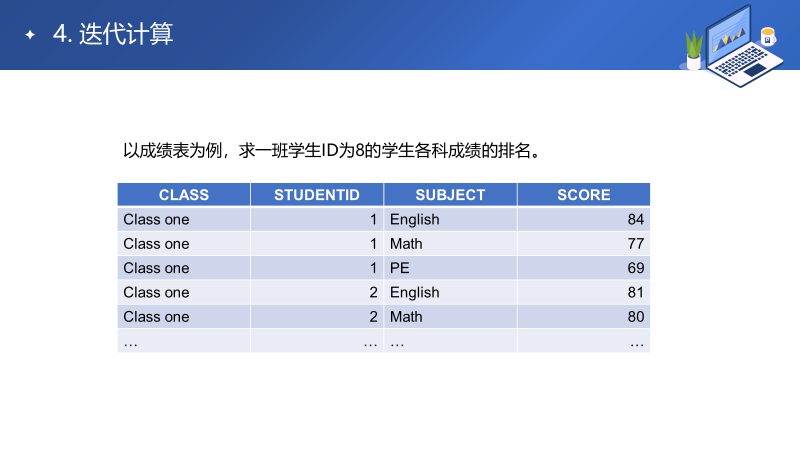800x450 pixels.
Task: Click student ID 2 in the score 81 row
Action: click(373, 292)
